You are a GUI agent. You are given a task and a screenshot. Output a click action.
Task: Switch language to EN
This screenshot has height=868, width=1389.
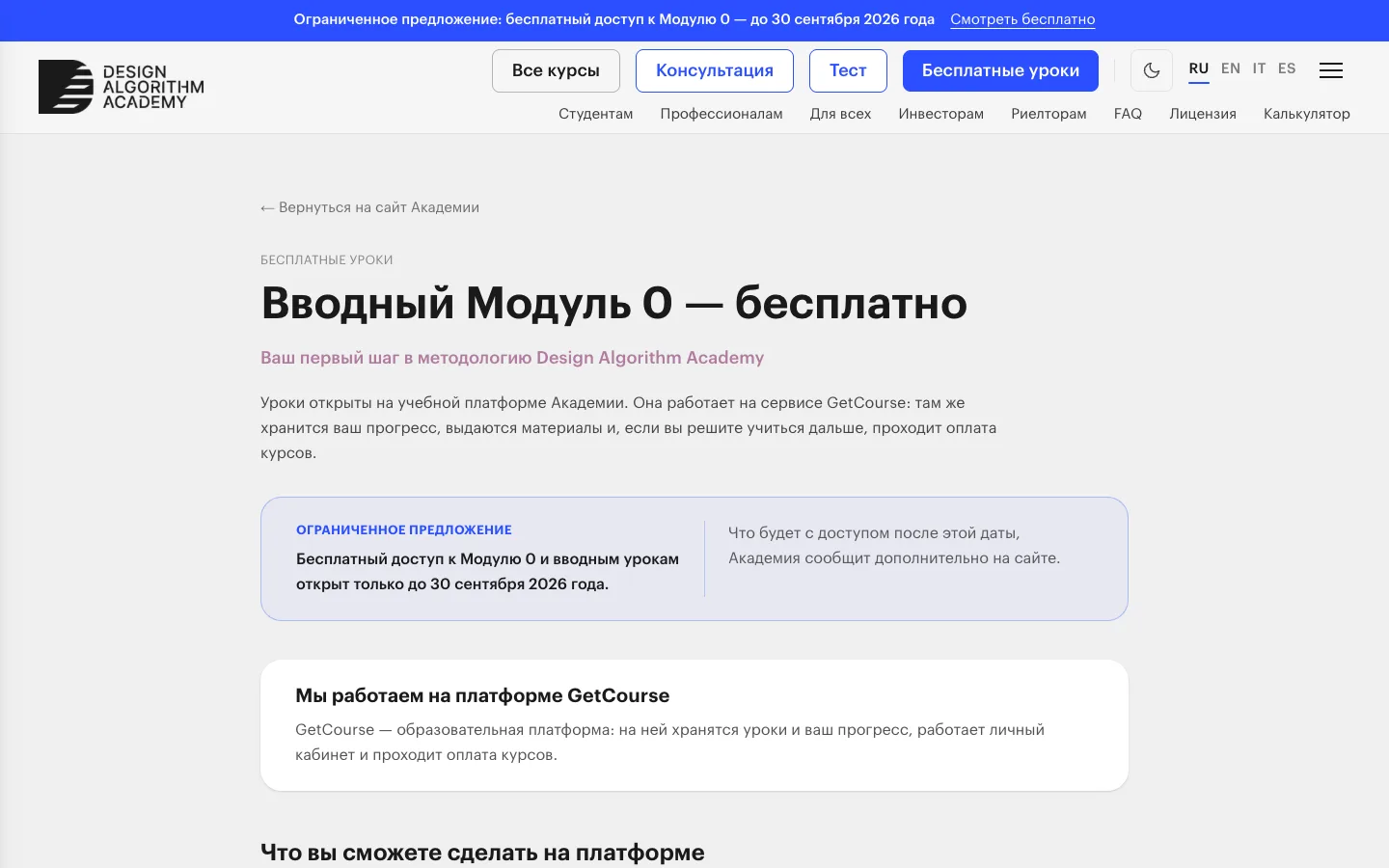click(x=1231, y=68)
